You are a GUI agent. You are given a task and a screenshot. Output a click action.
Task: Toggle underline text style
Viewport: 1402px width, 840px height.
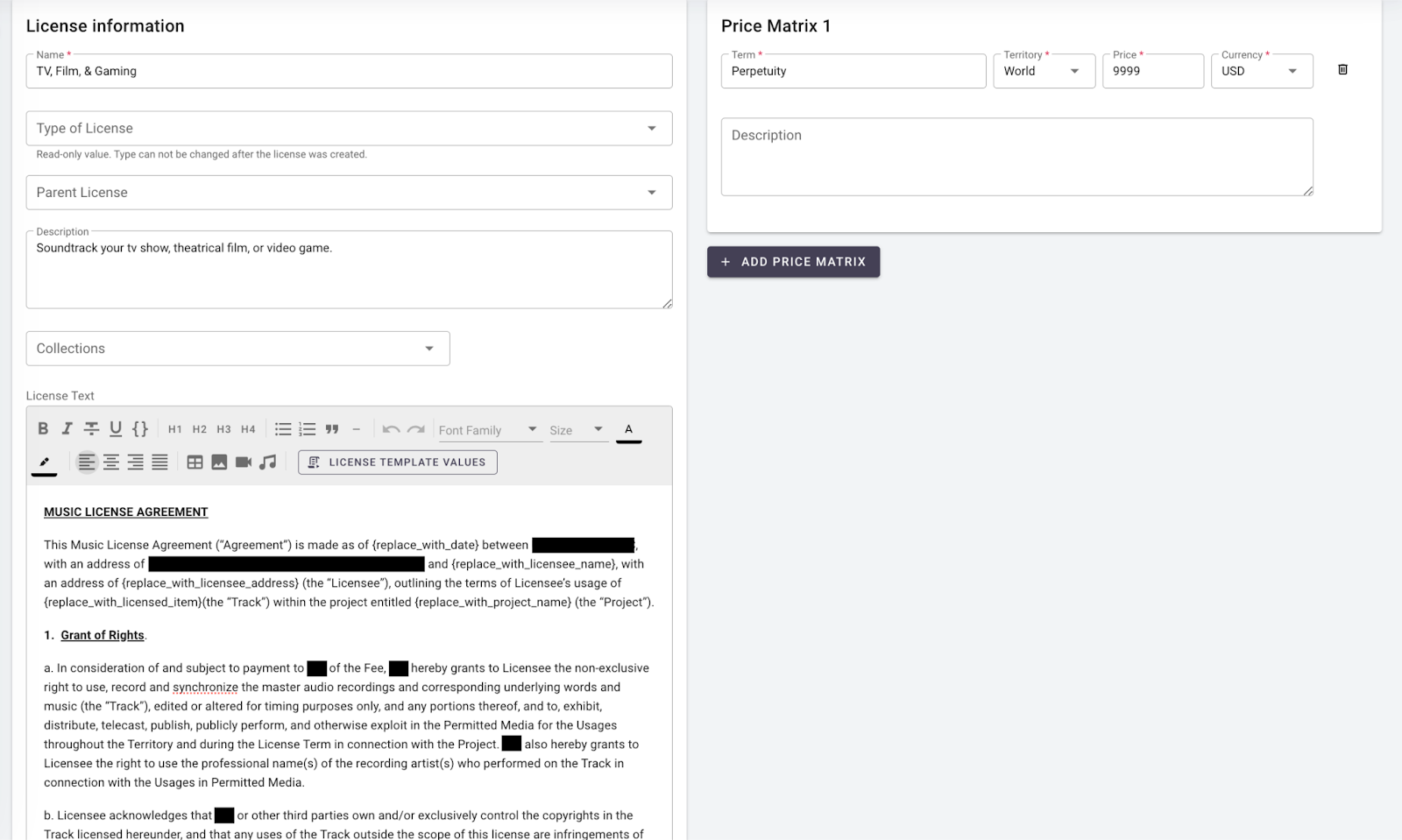pyautogui.click(x=116, y=429)
